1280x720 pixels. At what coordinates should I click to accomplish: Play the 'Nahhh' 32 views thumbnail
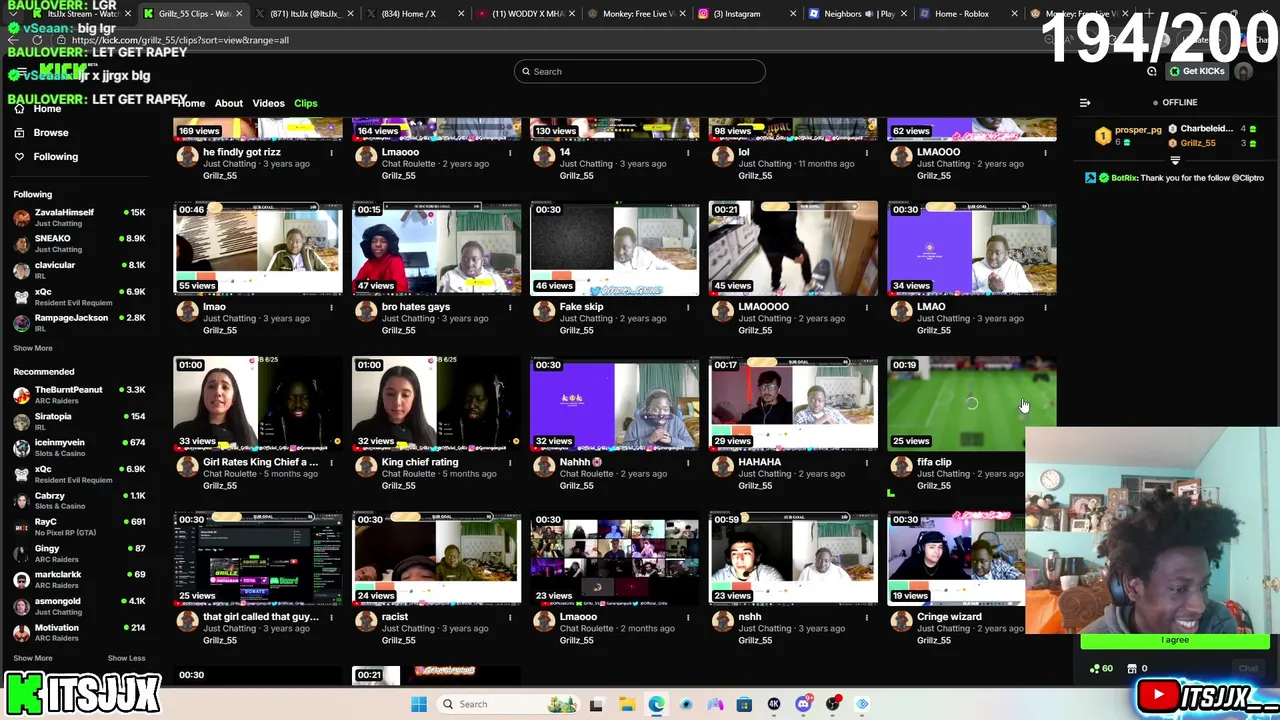615,403
